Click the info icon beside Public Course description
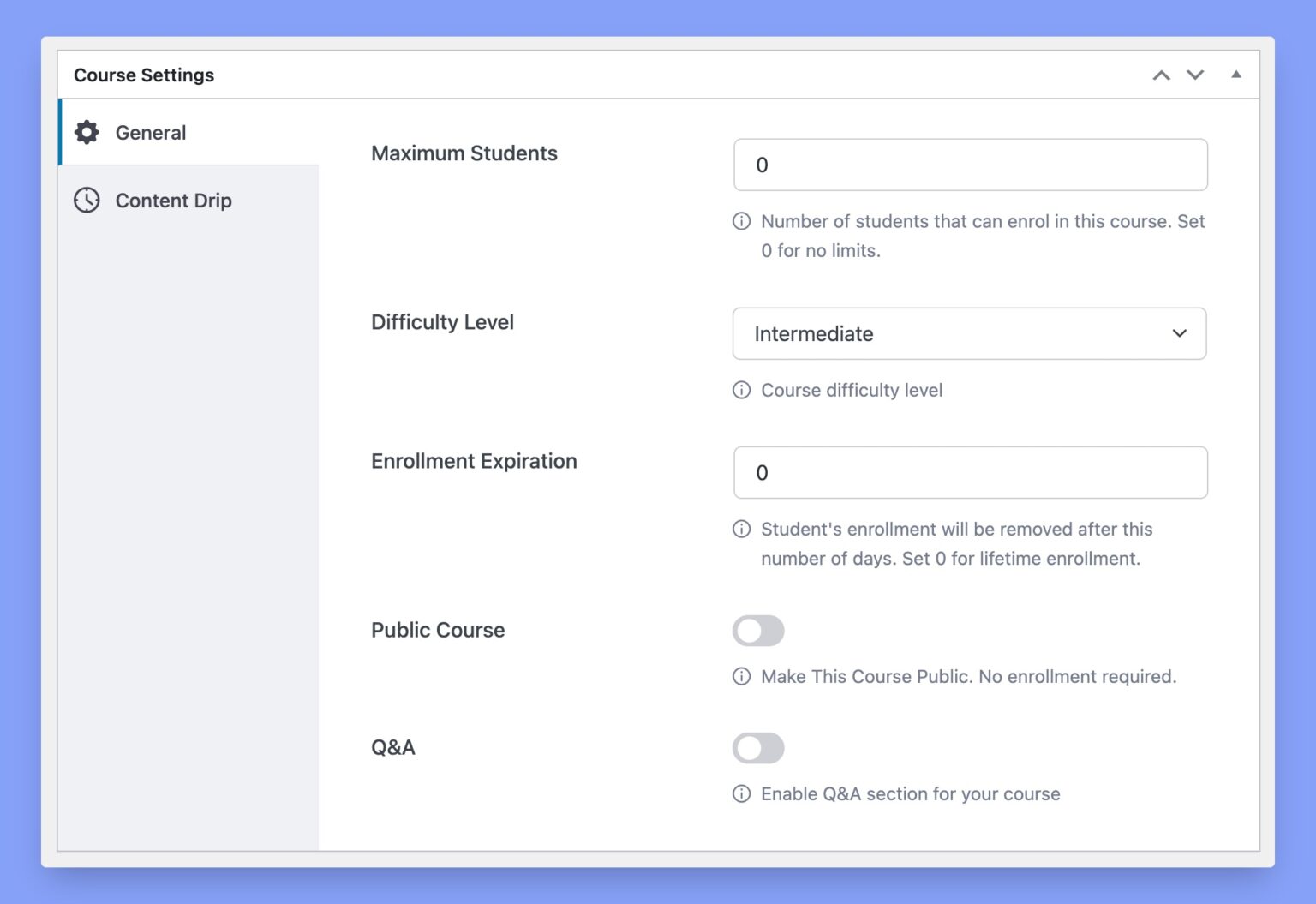This screenshot has width=1316, height=904. click(741, 676)
